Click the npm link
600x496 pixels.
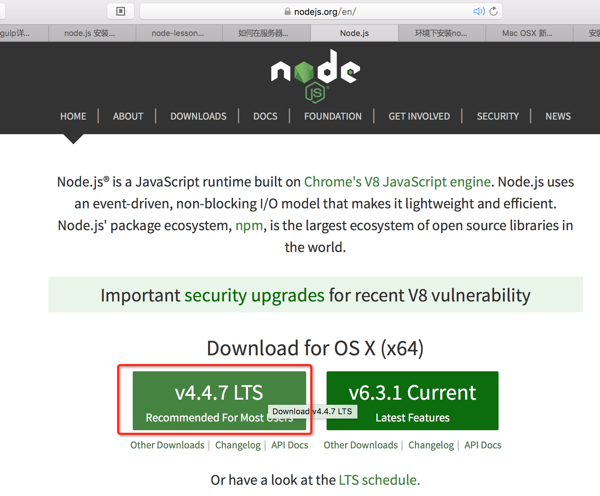pyautogui.click(x=249, y=226)
